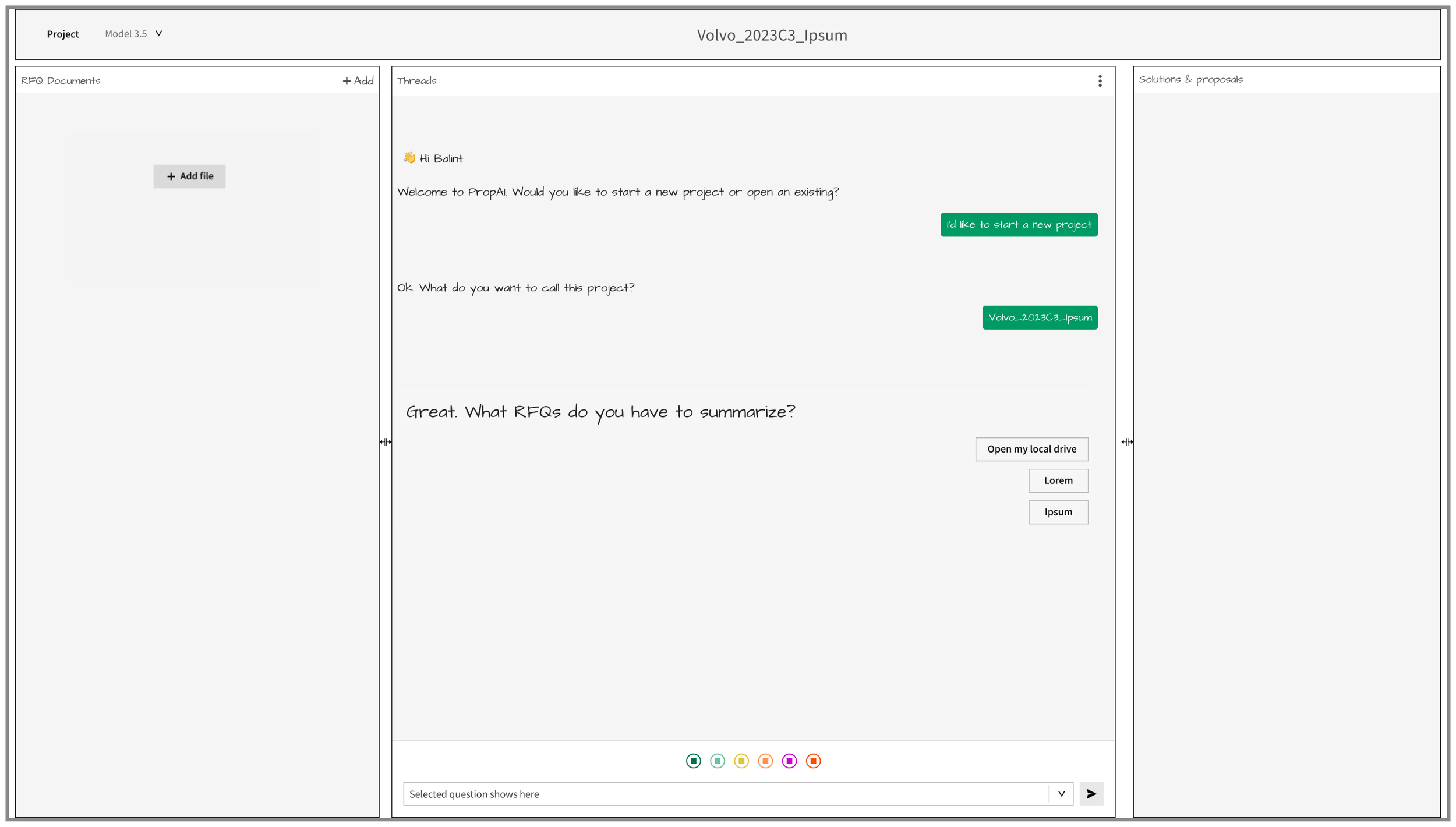Viewport: 1456px width, 827px height.
Task: Click + Add in RFQ Documents header
Action: (358, 81)
